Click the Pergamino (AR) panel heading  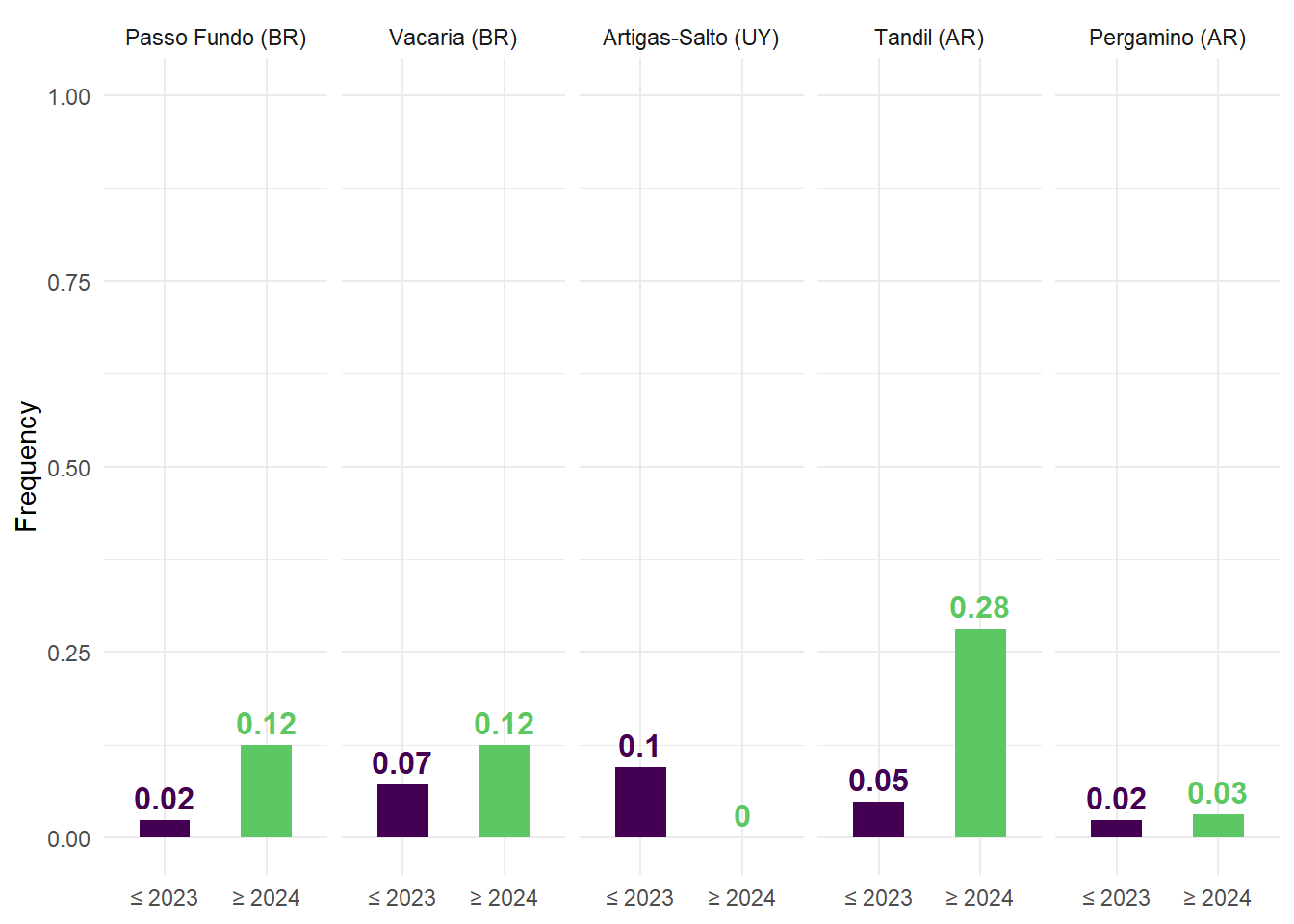point(1167,38)
